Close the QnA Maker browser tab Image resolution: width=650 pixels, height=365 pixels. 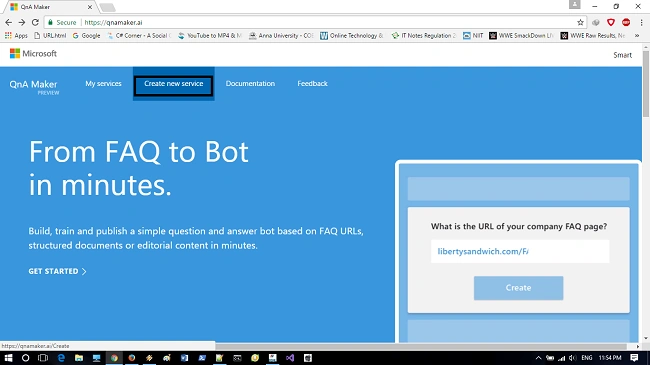click(90, 7)
